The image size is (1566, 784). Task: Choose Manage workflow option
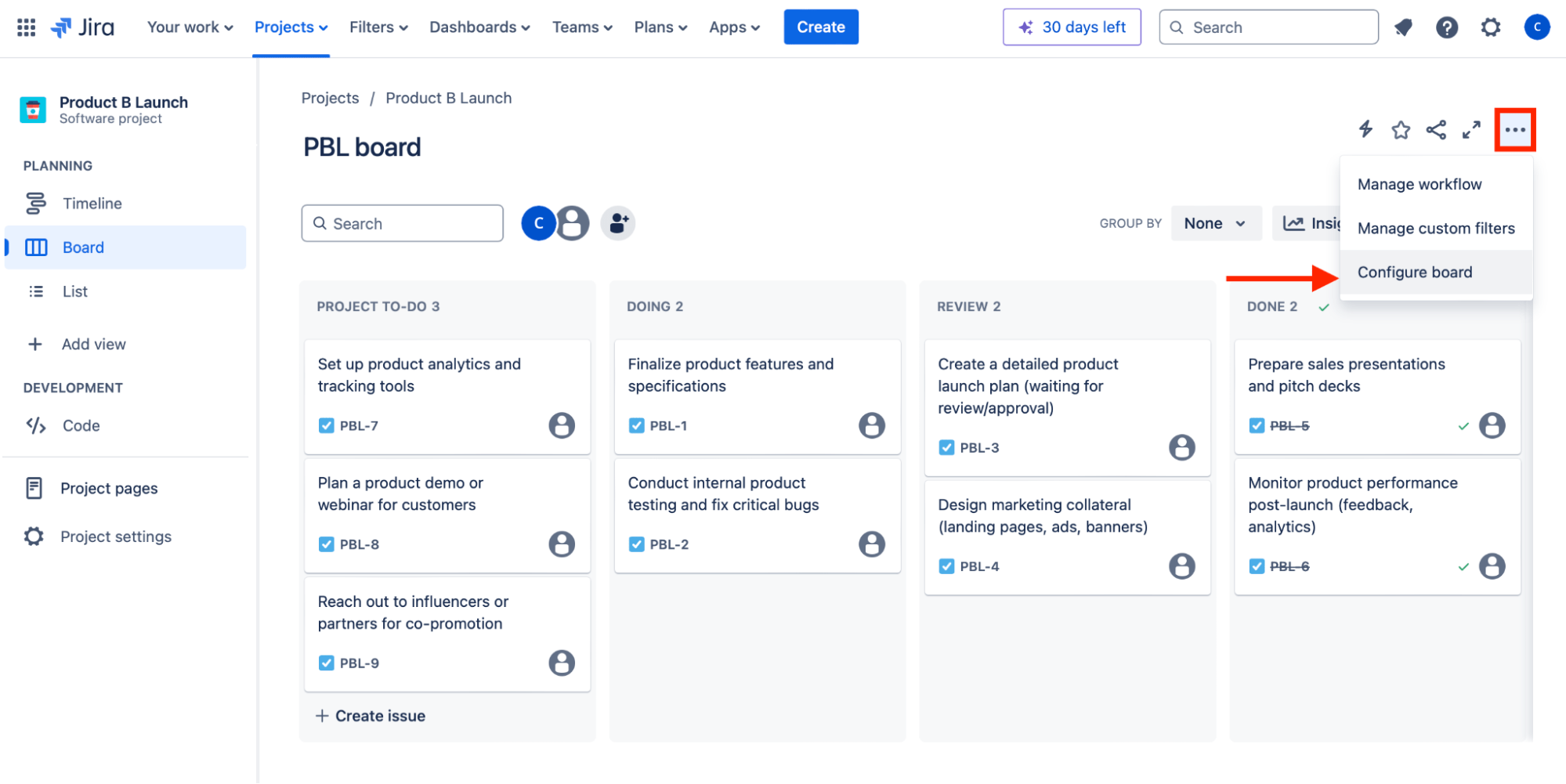click(1420, 183)
